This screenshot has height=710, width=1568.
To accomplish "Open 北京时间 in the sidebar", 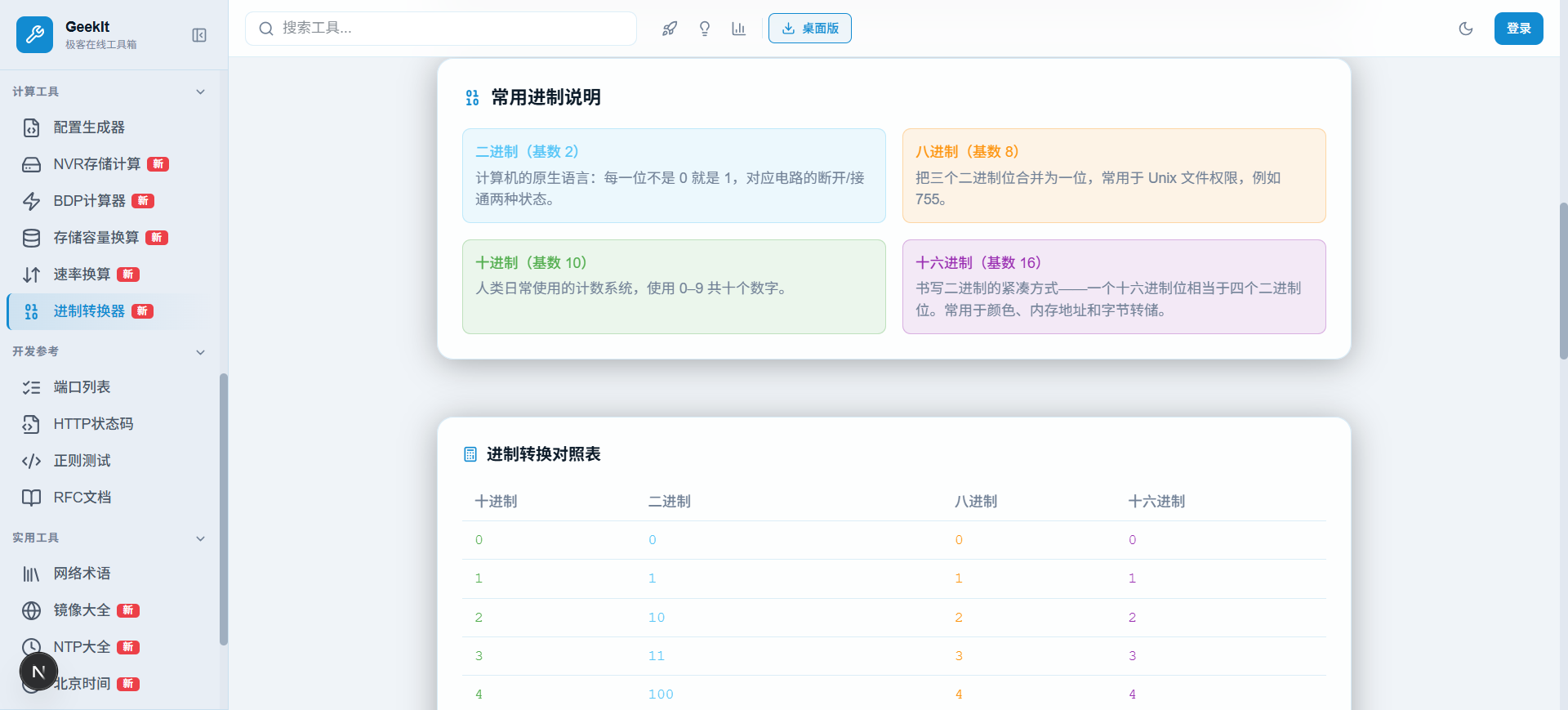I will [110, 684].
